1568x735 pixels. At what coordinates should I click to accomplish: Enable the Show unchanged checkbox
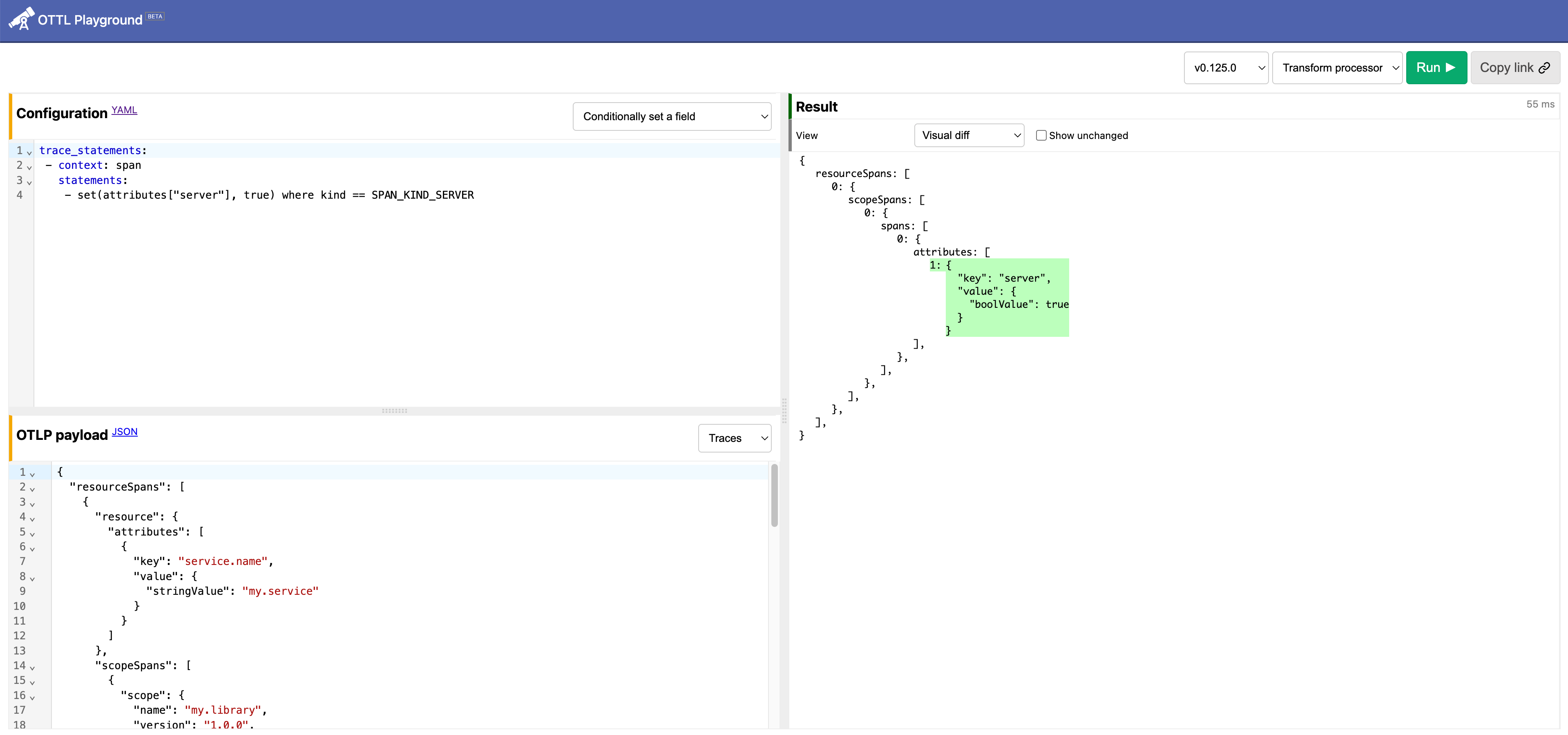[x=1041, y=135]
